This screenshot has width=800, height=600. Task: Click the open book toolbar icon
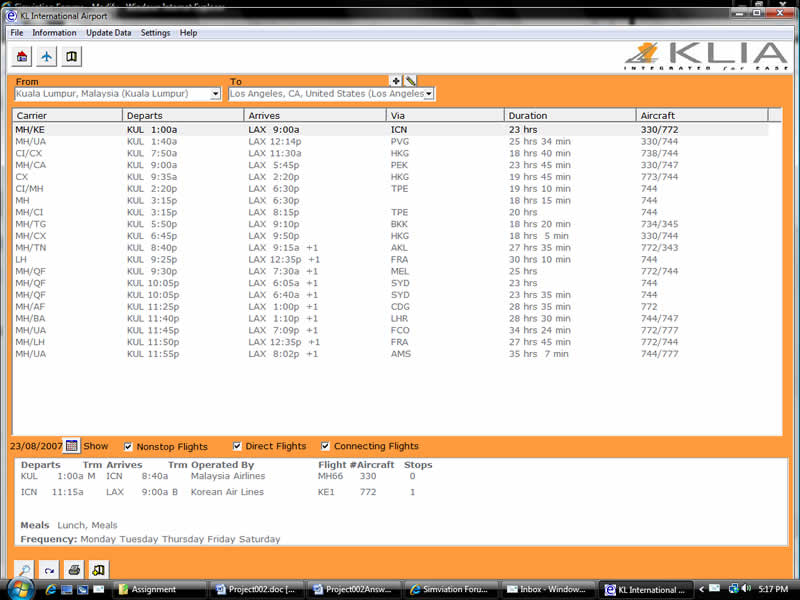[72, 57]
